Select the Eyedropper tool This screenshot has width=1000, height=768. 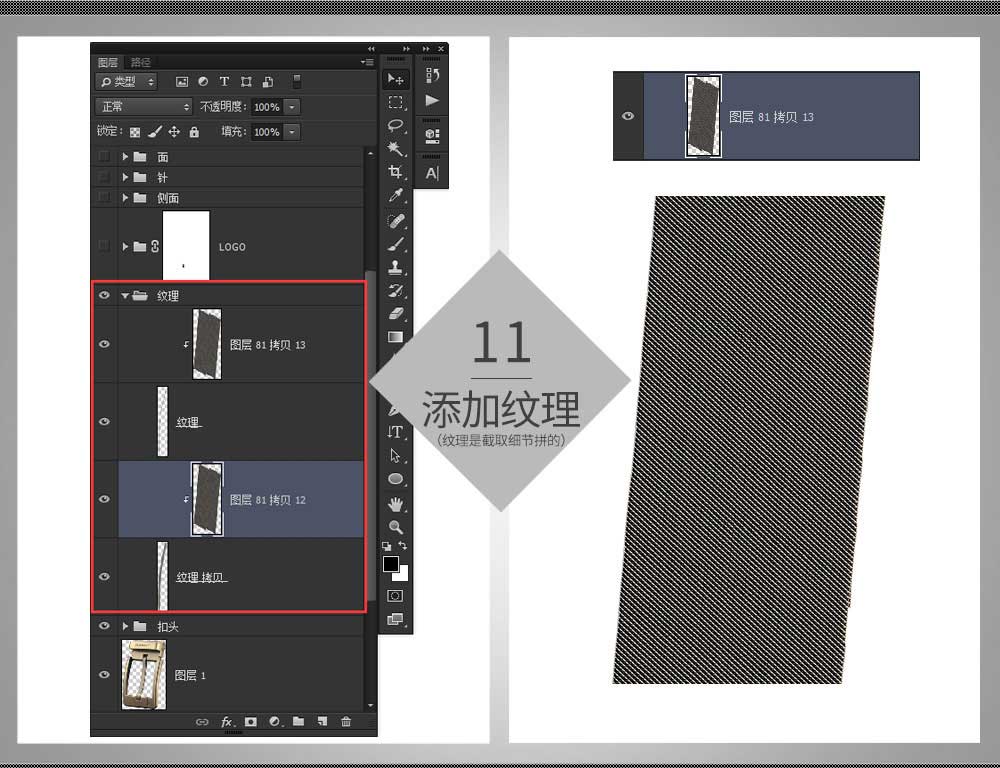pos(395,196)
